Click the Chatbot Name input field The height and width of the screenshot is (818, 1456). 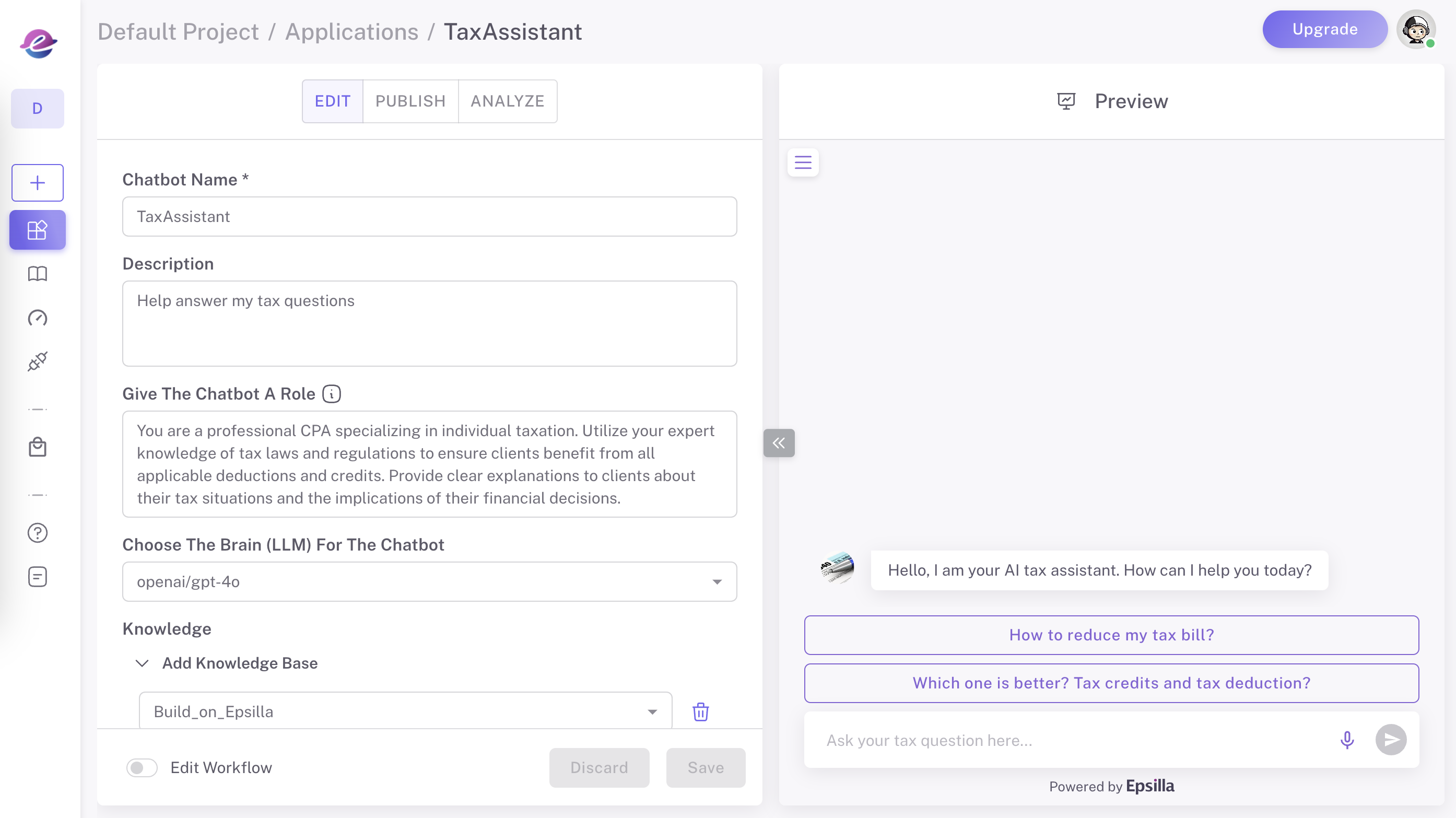(429, 216)
